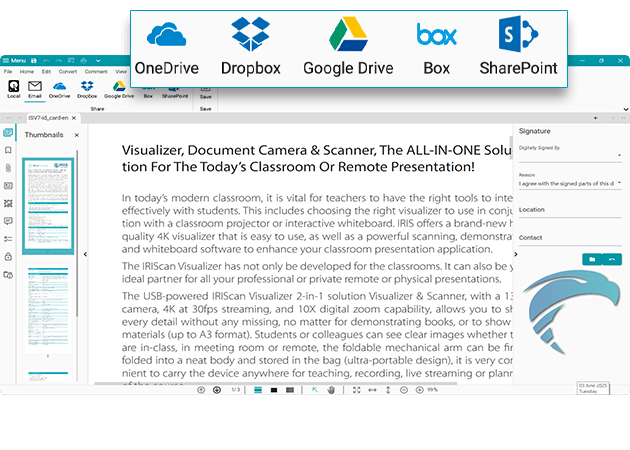Choose the select arrow cursor tool
Screen dimensions: 630x450
[315, 390]
